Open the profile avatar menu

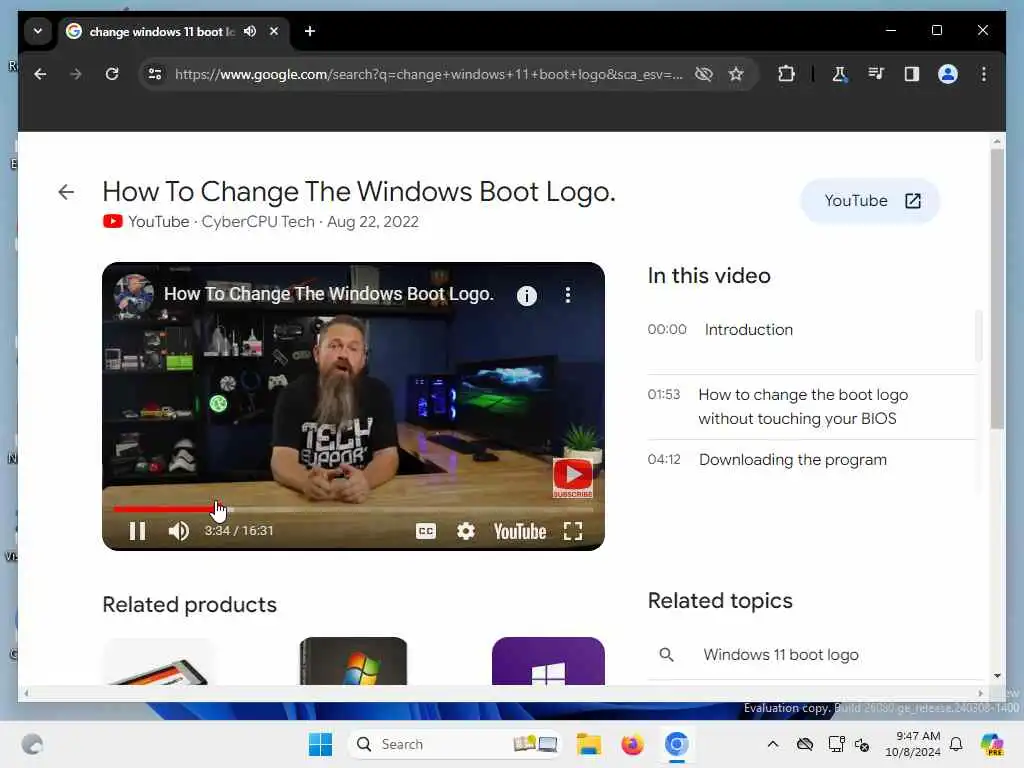[948, 74]
